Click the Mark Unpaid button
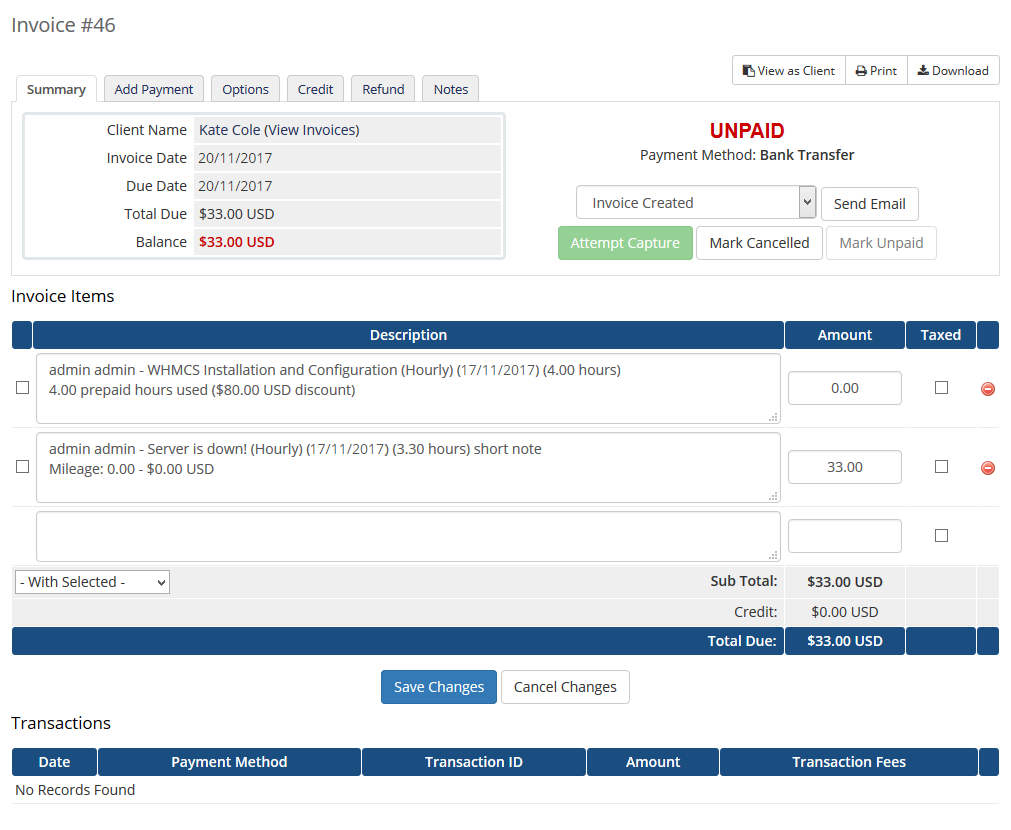Screen dimensions: 1011x830 click(881, 243)
